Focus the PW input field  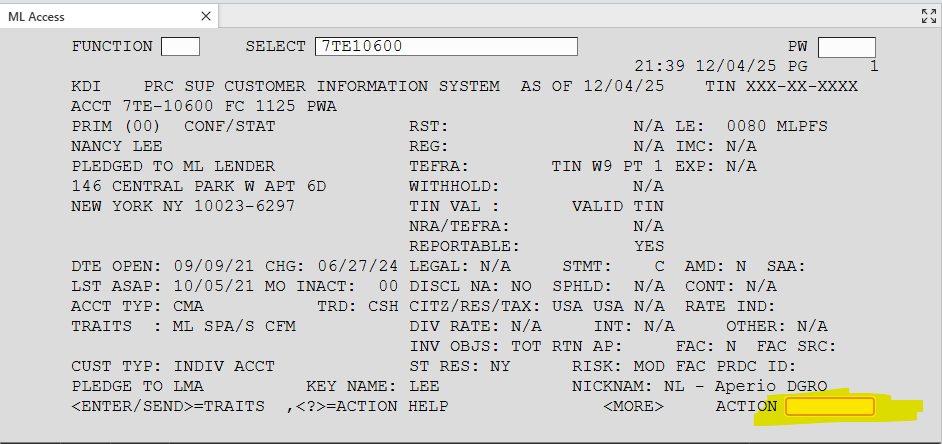(x=846, y=47)
